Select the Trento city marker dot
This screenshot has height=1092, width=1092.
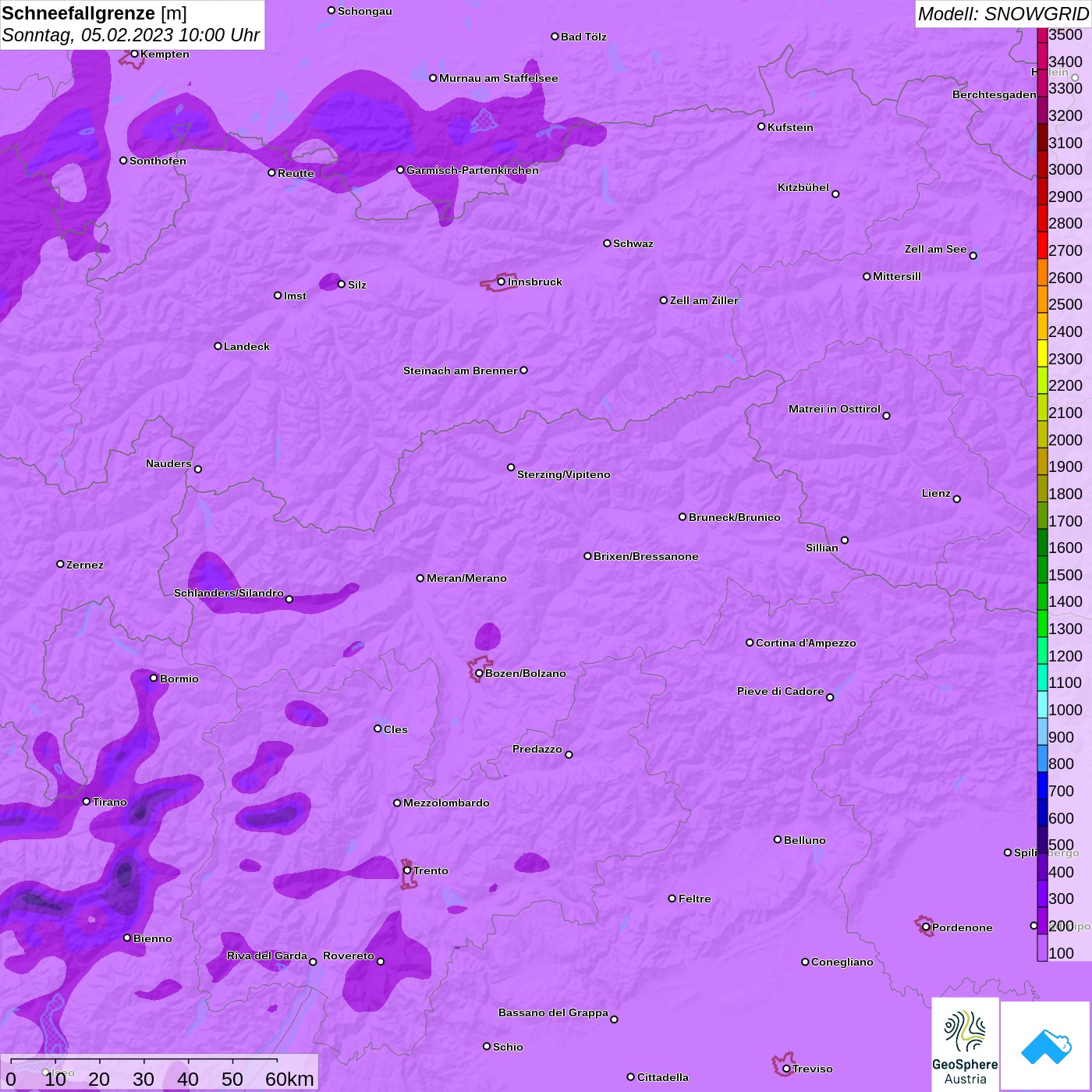tap(407, 870)
